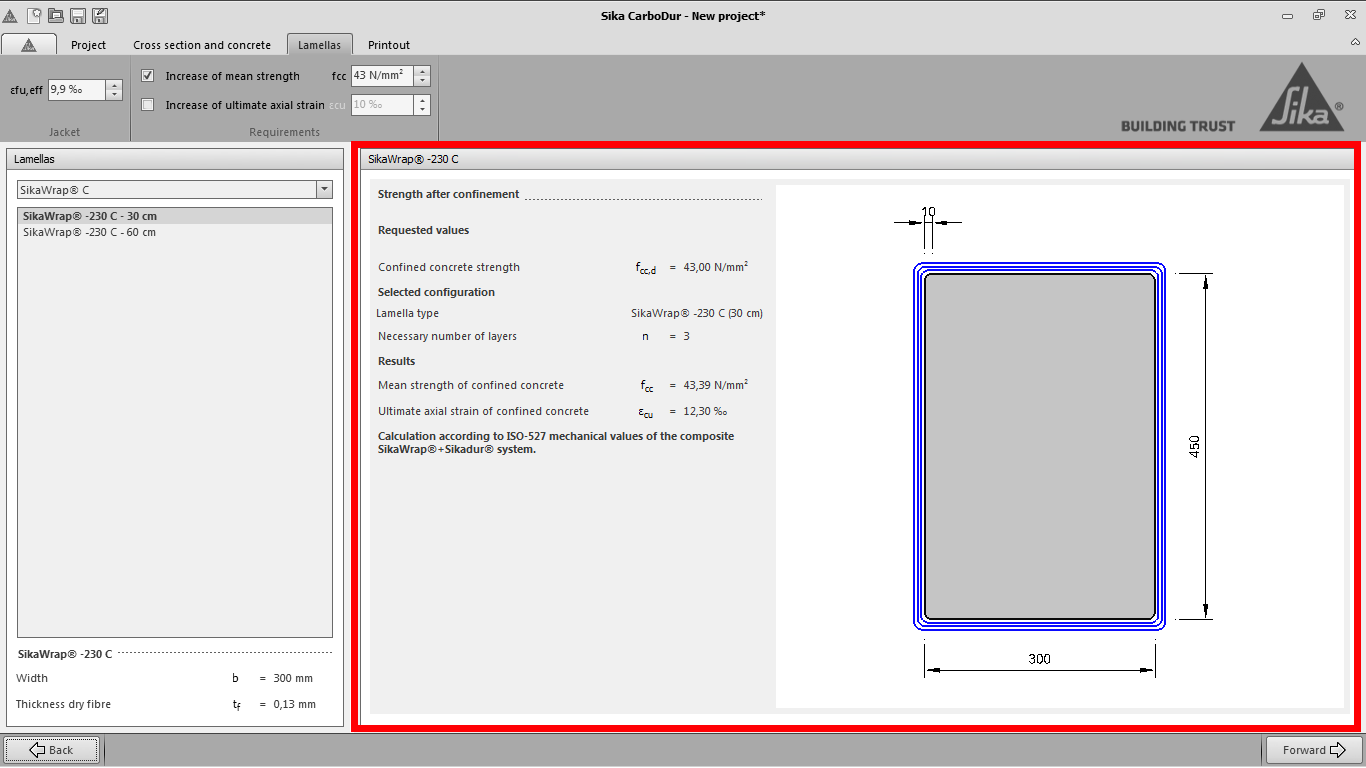1366x768 pixels.
Task: Click the ultimate axial strain value 12,30 ‰
Action: pyautogui.click(x=705, y=411)
